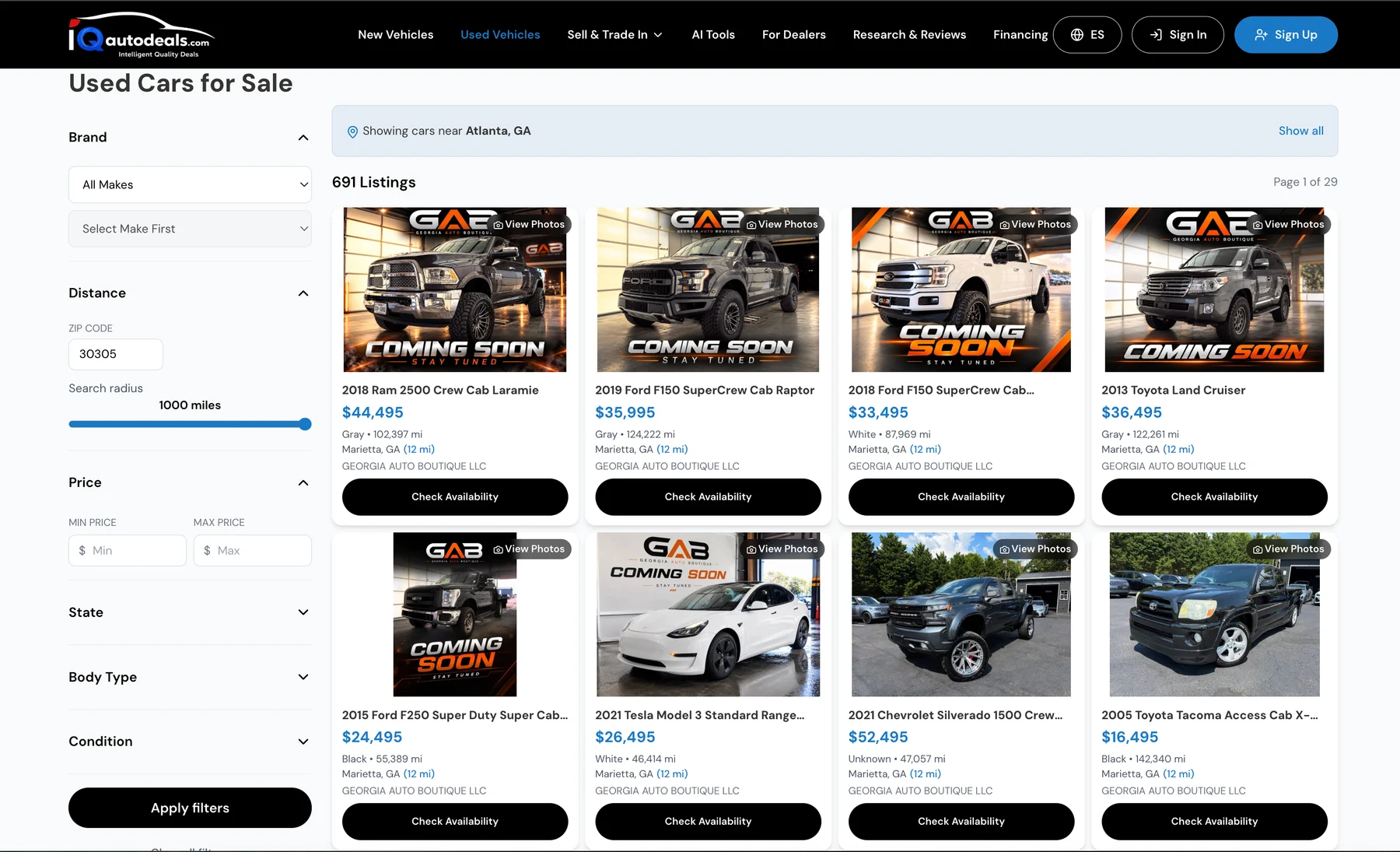Click the 2005 Toyota Tacoma photo thumbnail
The image size is (1400, 852).
(1214, 615)
